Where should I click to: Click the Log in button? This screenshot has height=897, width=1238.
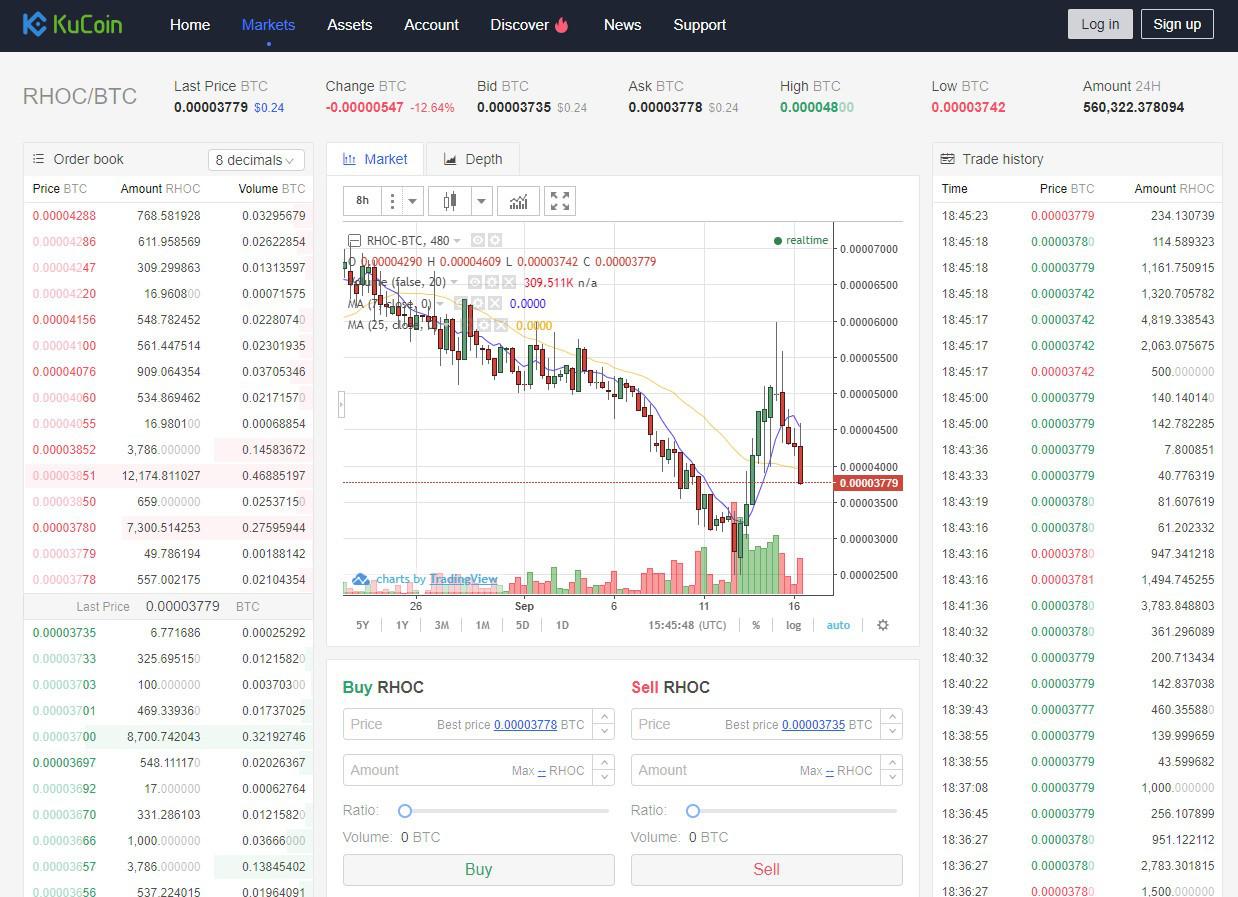(1100, 24)
